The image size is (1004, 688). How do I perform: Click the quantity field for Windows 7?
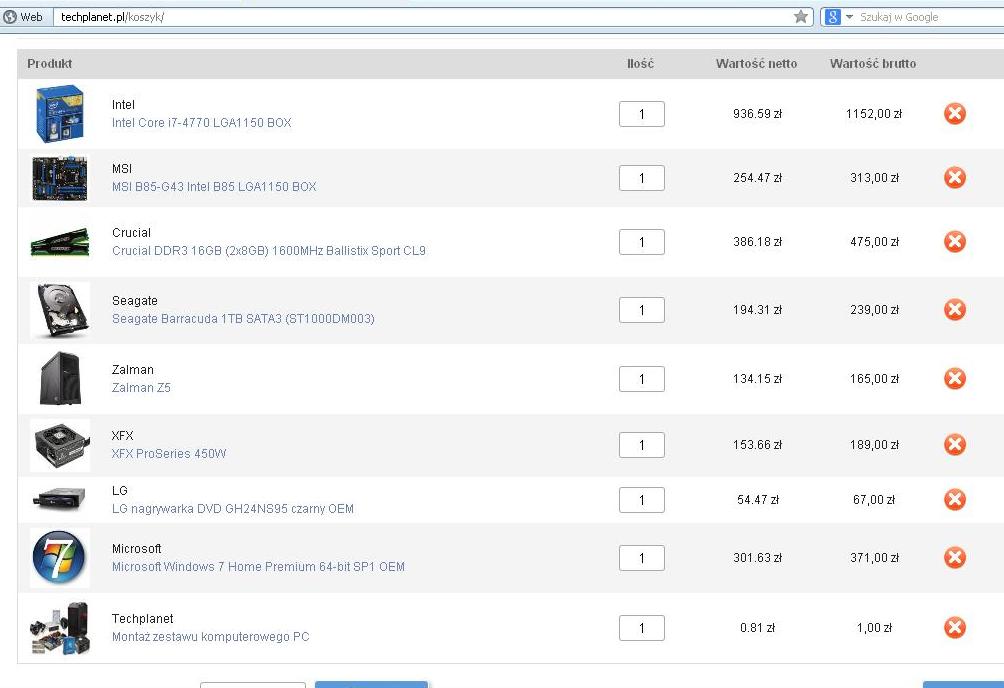tap(642, 558)
